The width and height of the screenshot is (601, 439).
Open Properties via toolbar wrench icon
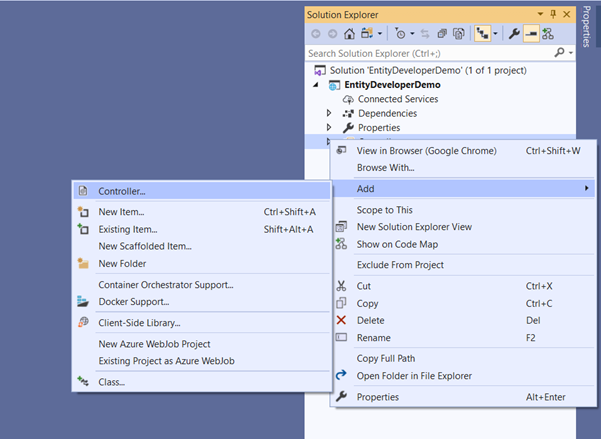[514, 34]
